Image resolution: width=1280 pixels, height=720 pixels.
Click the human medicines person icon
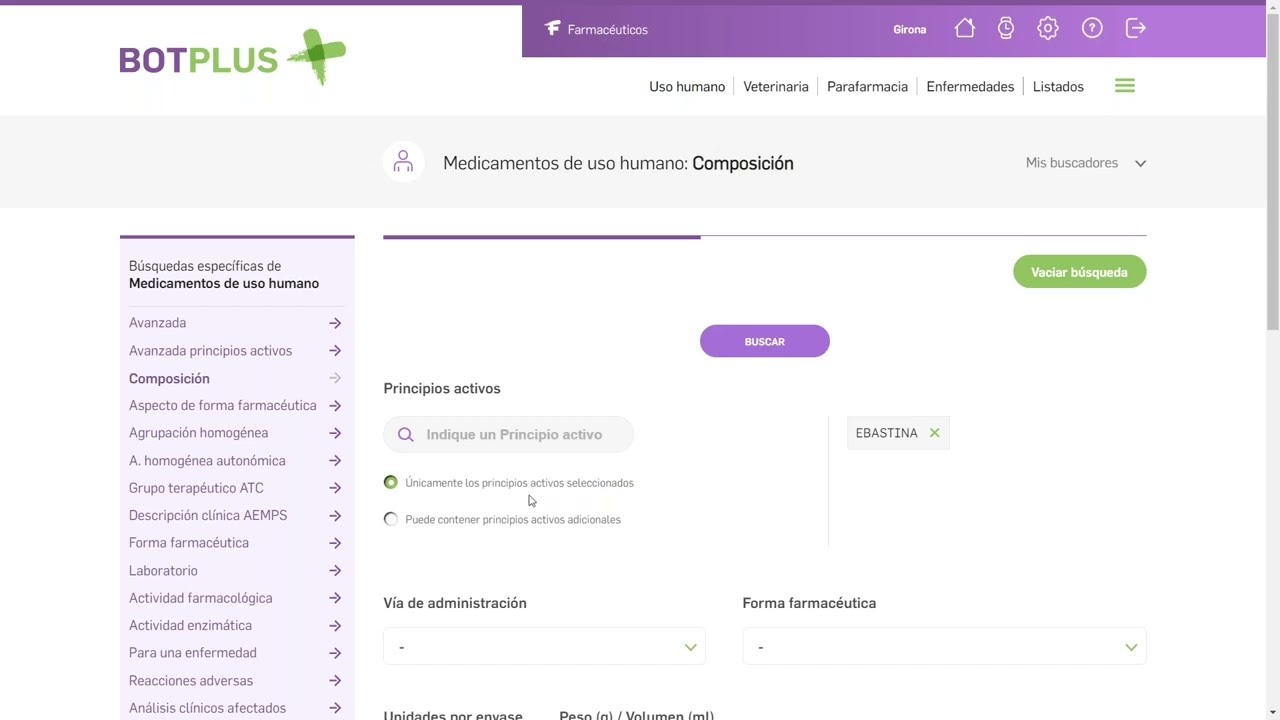(403, 161)
